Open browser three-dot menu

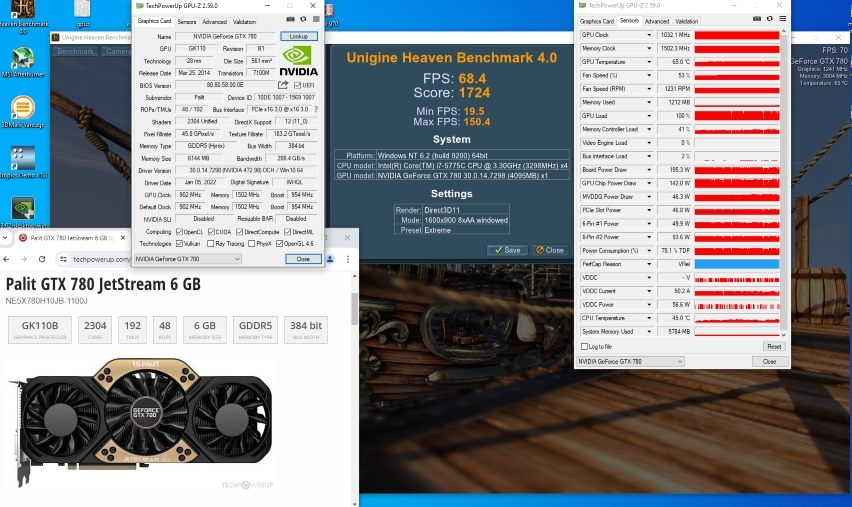tap(348, 259)
